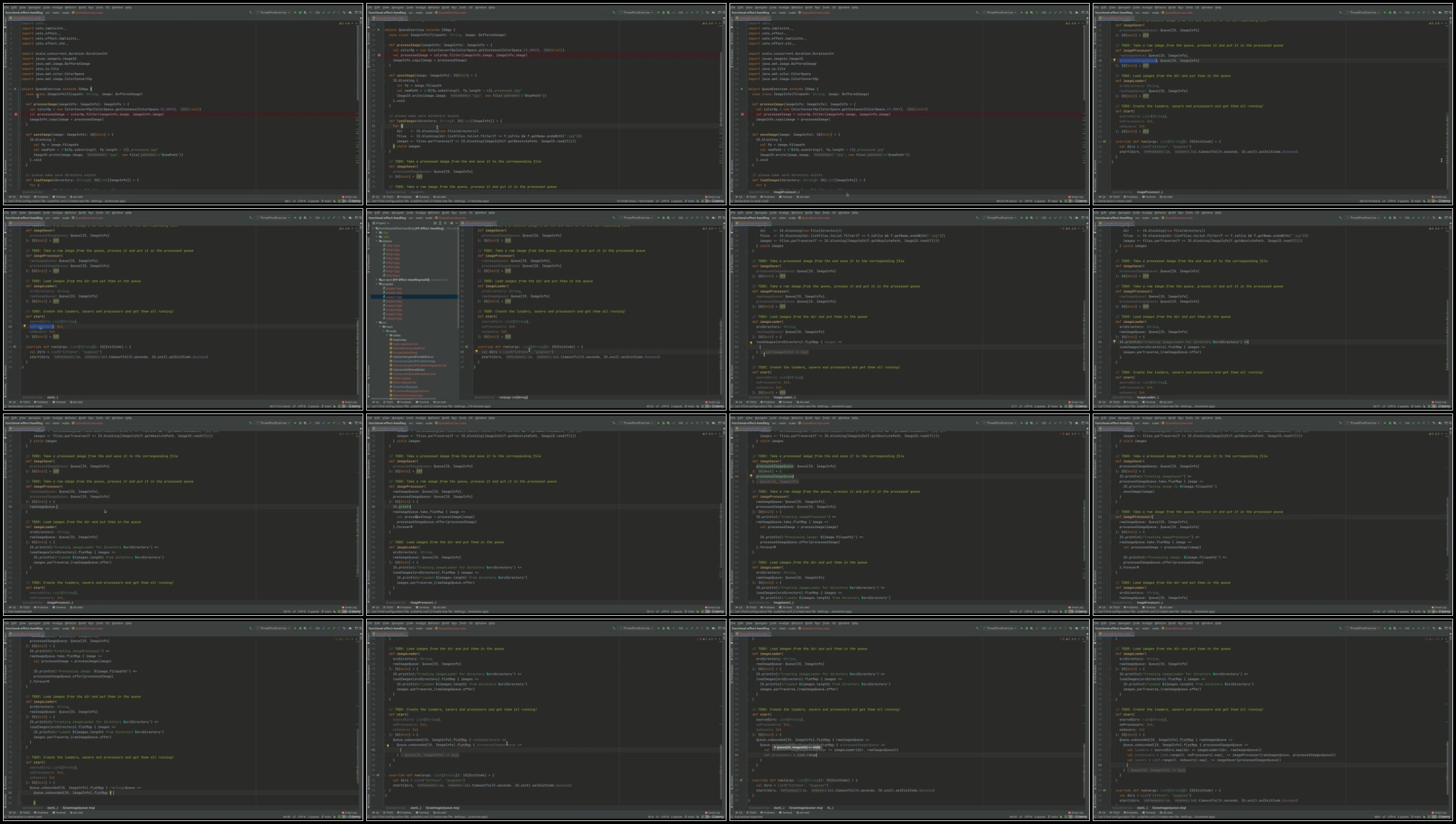Expand the kittens folder in the Project tree
Image resolution: width=1456 pixels, height=824 pixels.
(x=376, y=241)
